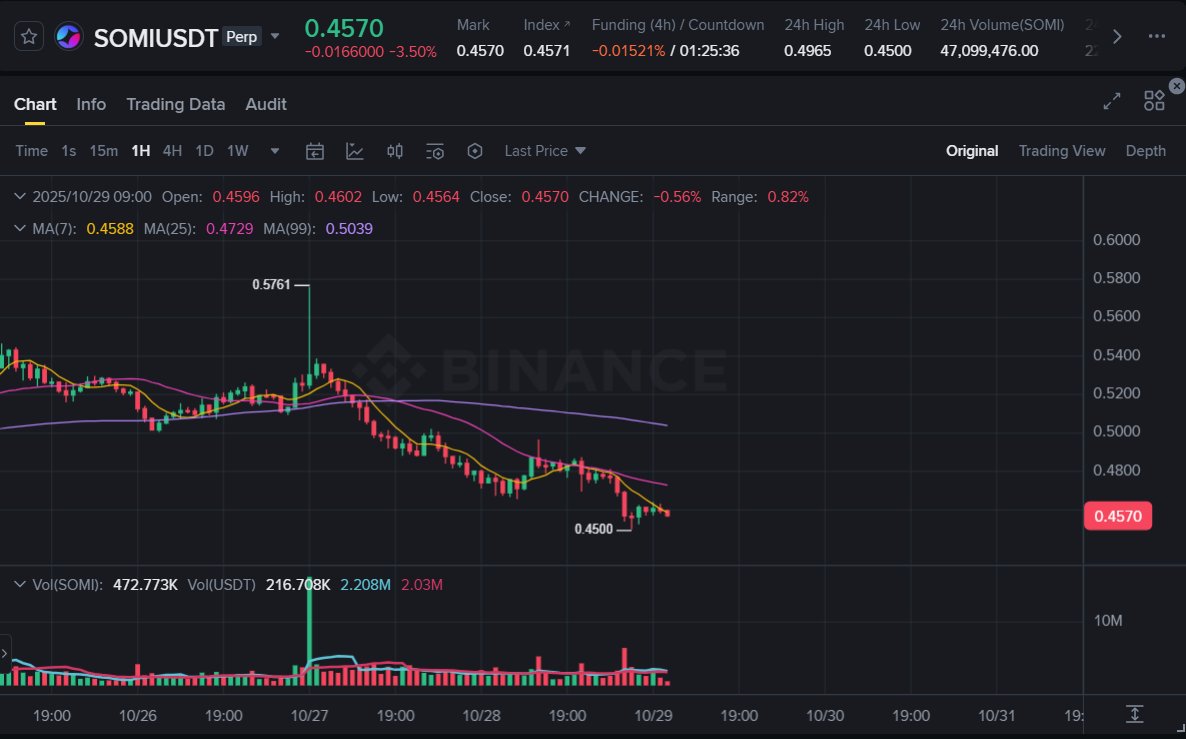The height and width of the screenshot is (739, 1186).
Task: Open the go-to-date calendar icon
Action: [315, 151]
